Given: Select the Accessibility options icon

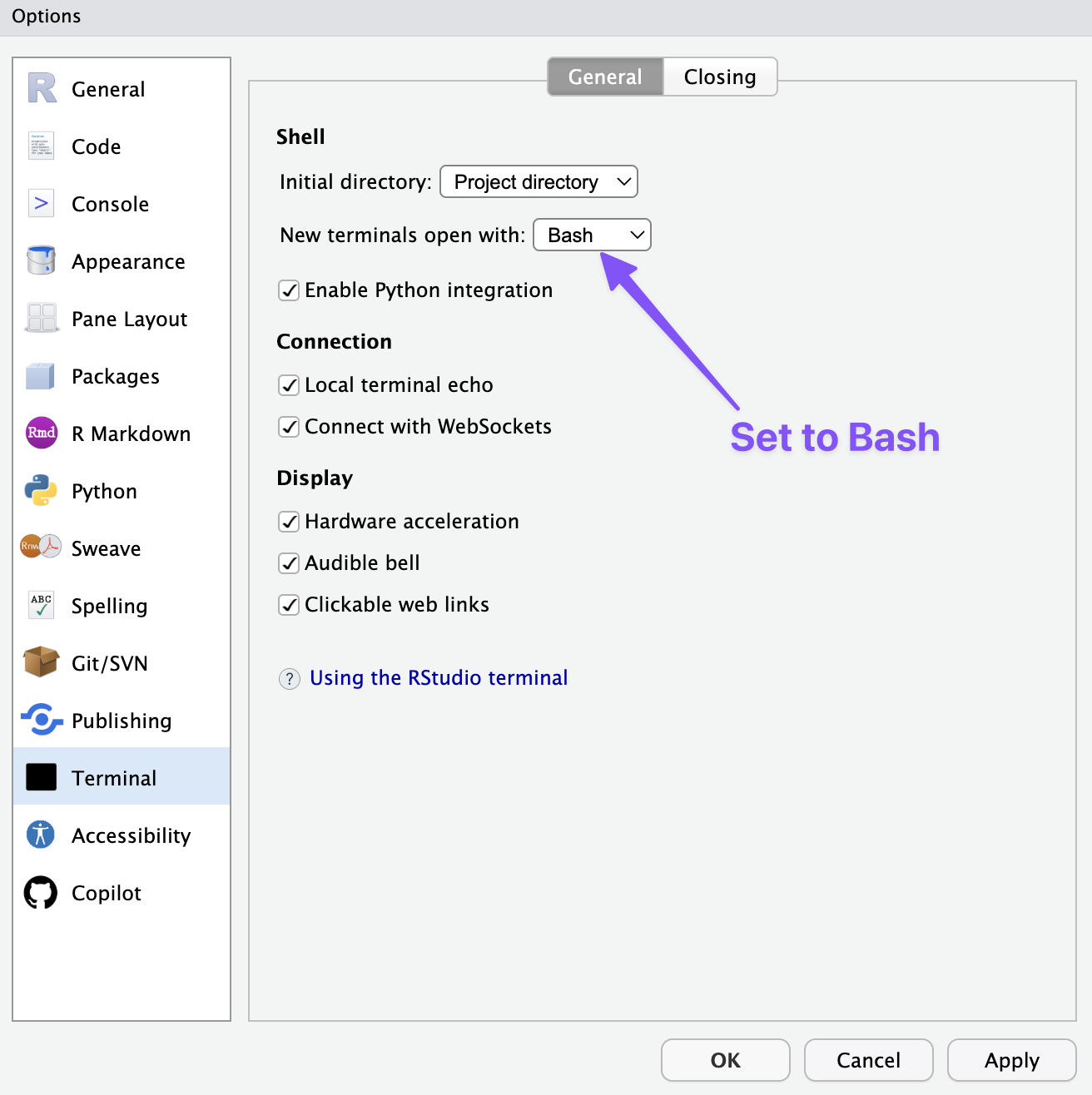Looking at the screenshot, I should click(40, 835).
